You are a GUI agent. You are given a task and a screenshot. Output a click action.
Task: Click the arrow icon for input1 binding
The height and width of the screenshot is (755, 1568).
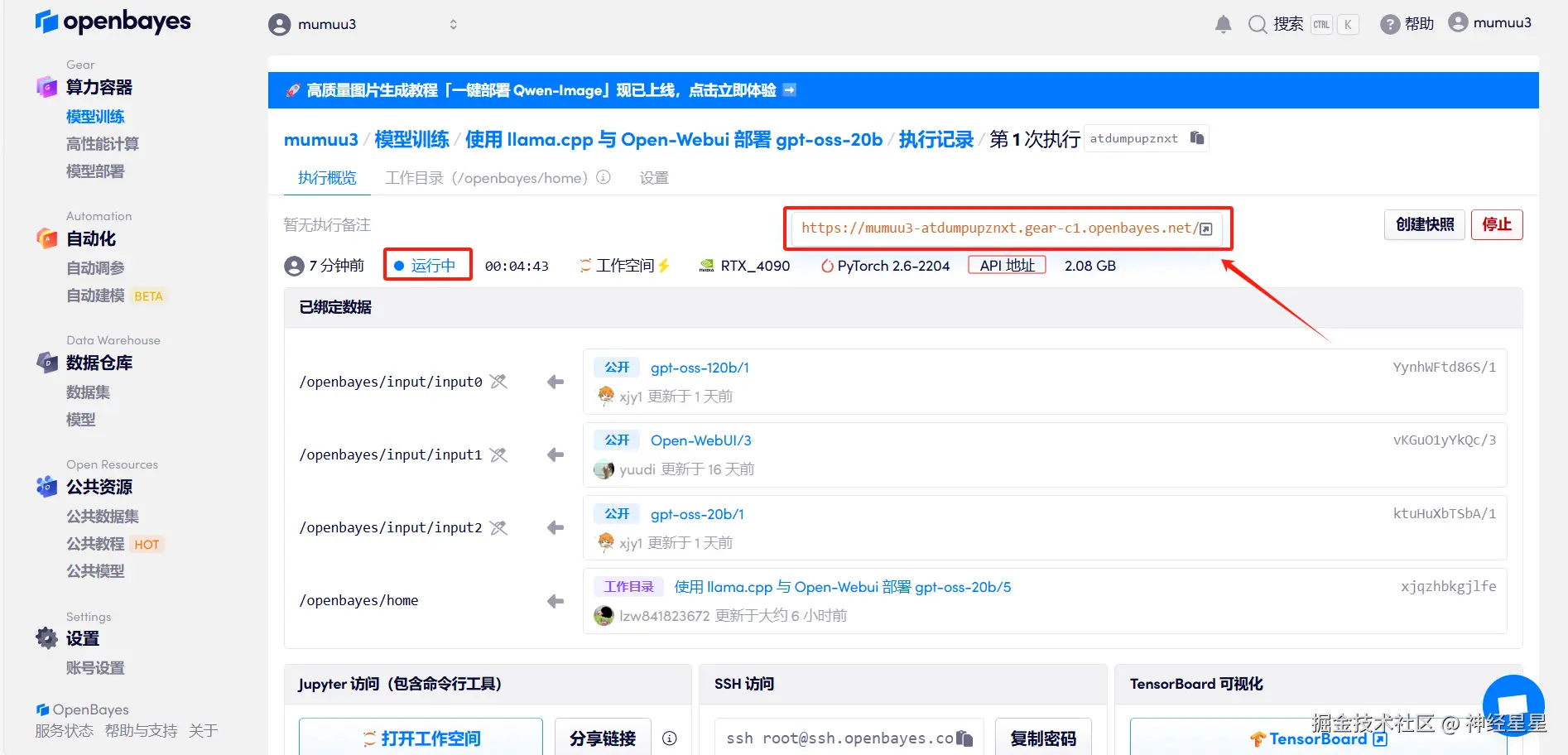(x=556, y=454)
